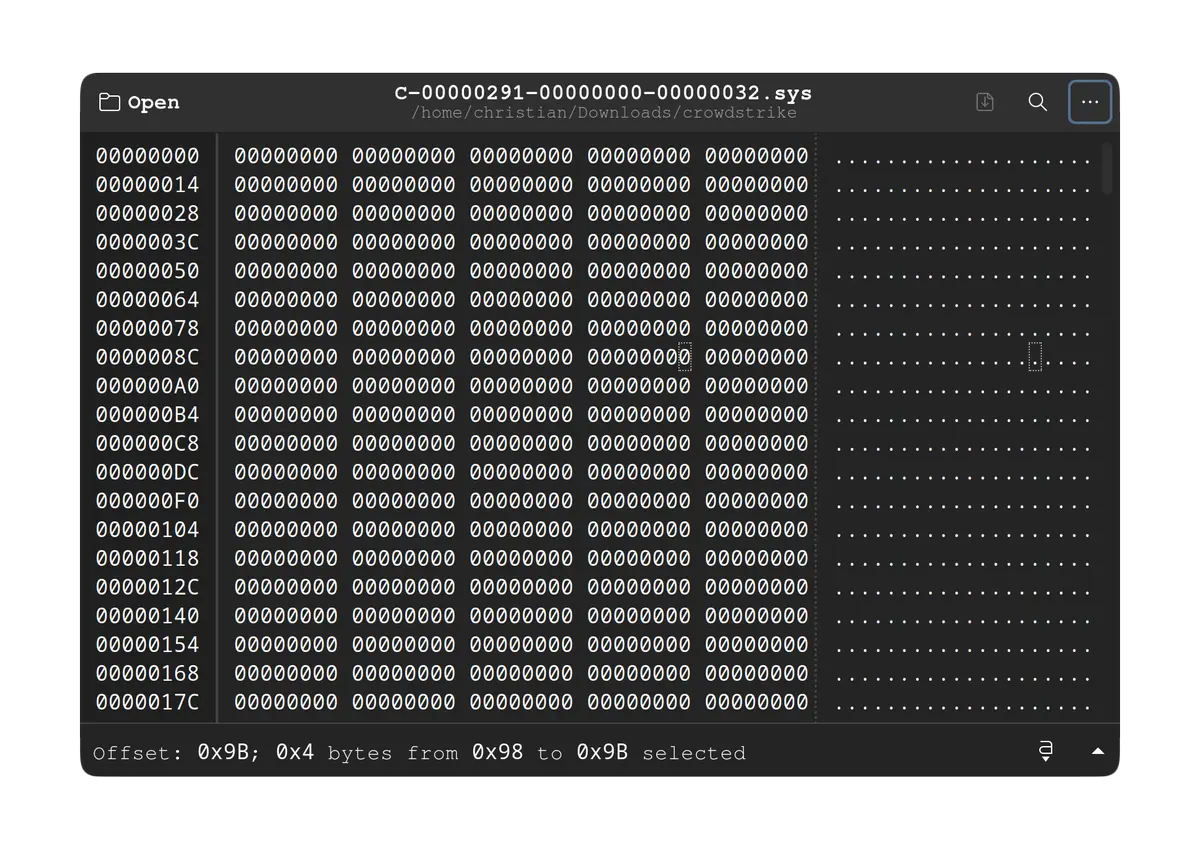Click the Open file button
The image size is (1200, 865).
(139, 103)
